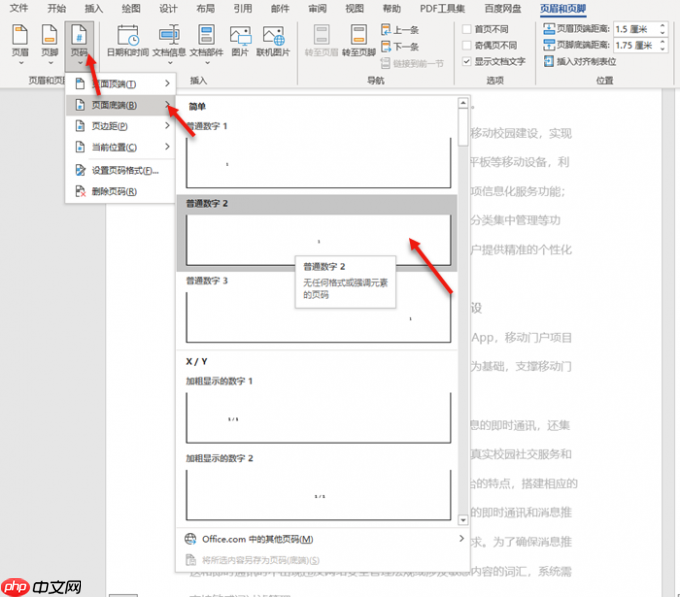This screenshot has height=597, width=680.
Task: Switch to the 页眉和页脚 tab
Action: (x=563, y=8)
